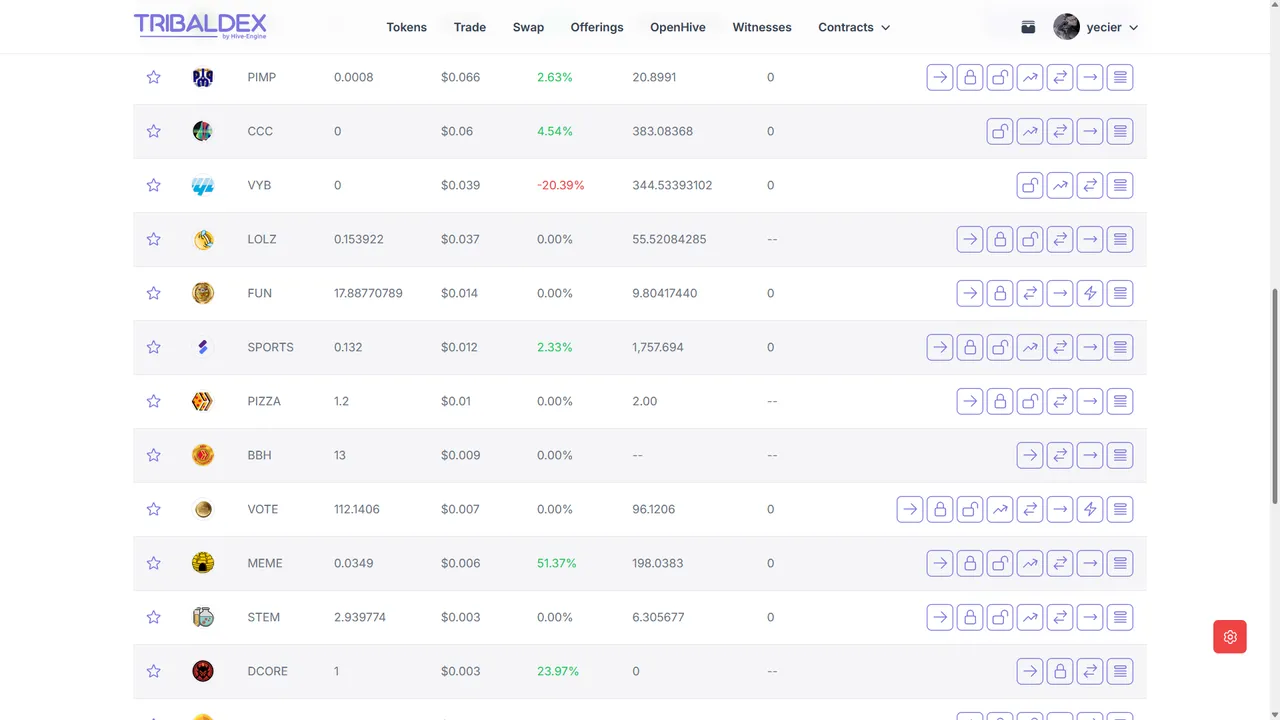Click the $0.066 PIMP price

point(460,77)
